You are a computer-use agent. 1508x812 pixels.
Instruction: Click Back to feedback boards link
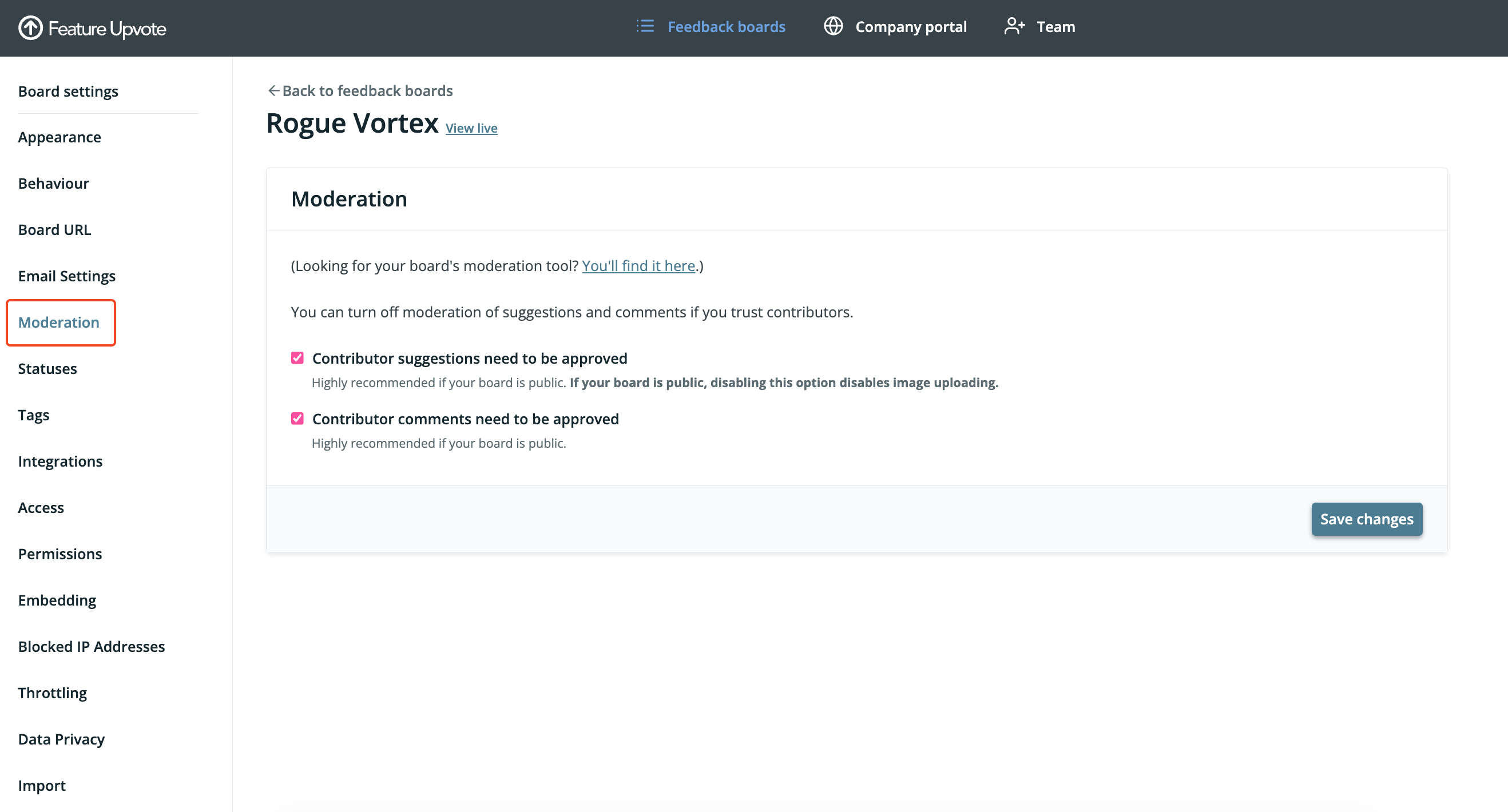pos(367,91)
